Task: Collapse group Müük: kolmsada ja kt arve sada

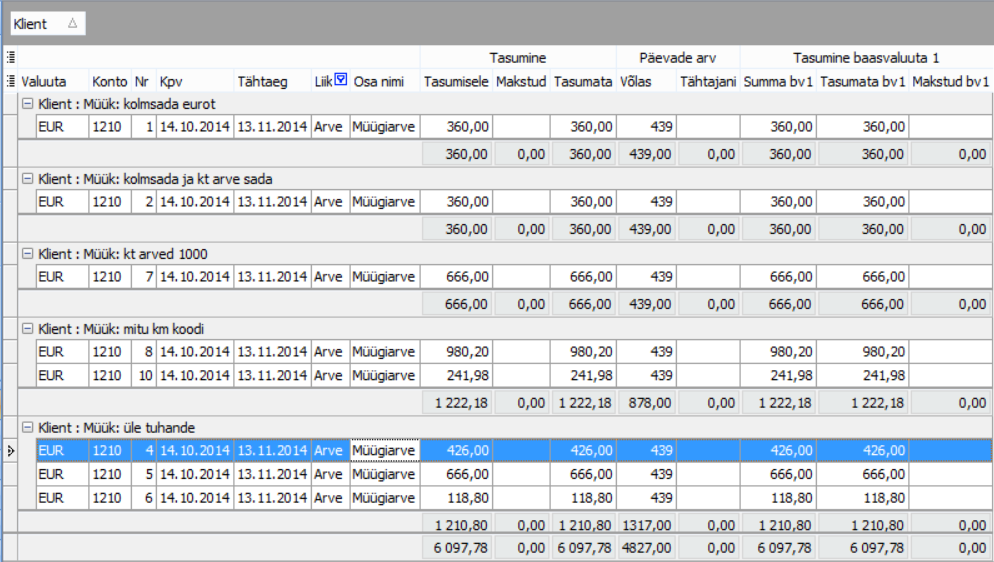Action: point(27,179)
